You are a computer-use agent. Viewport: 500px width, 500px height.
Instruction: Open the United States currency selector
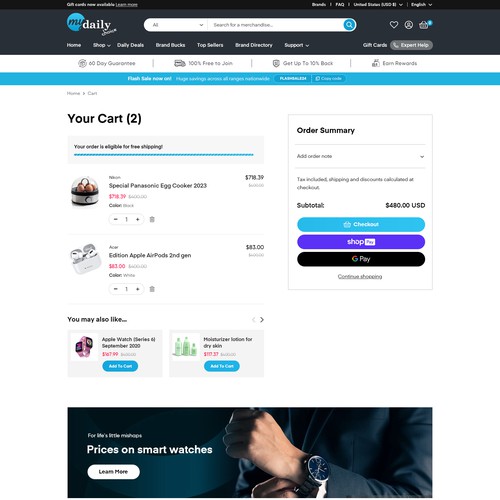pos(378,5)
